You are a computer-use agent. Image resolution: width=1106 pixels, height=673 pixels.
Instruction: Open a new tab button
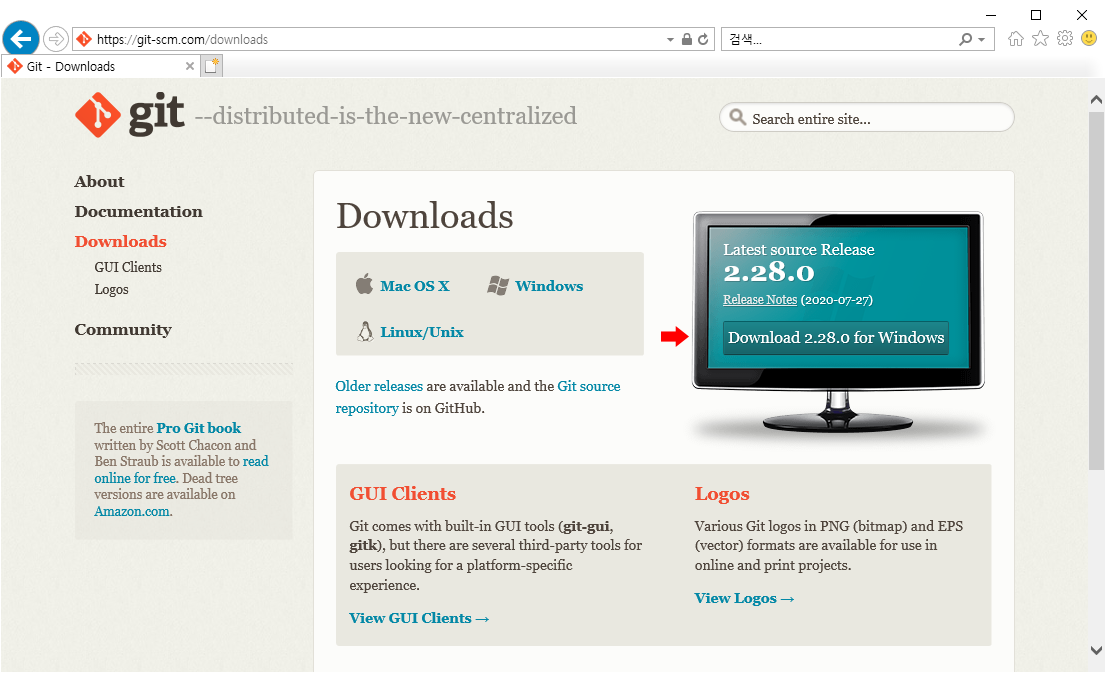click(212, 66)
